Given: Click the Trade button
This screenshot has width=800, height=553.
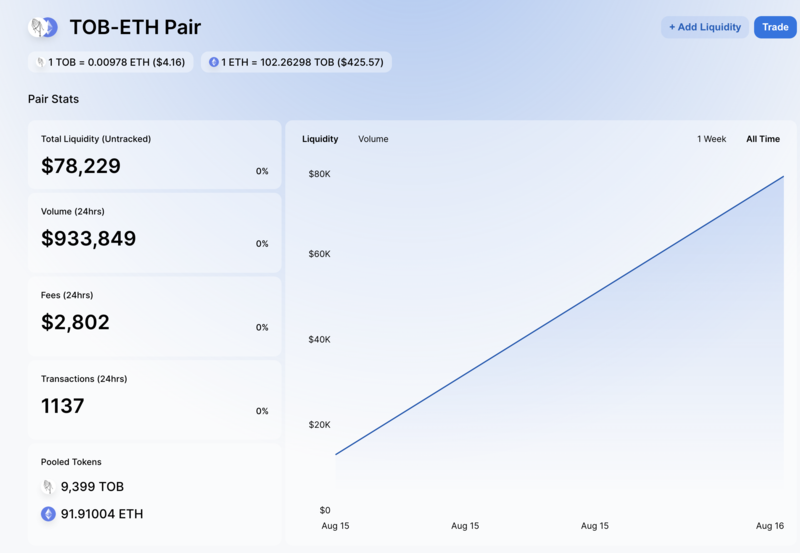Looking at the screenshot, I should [775, 27].
